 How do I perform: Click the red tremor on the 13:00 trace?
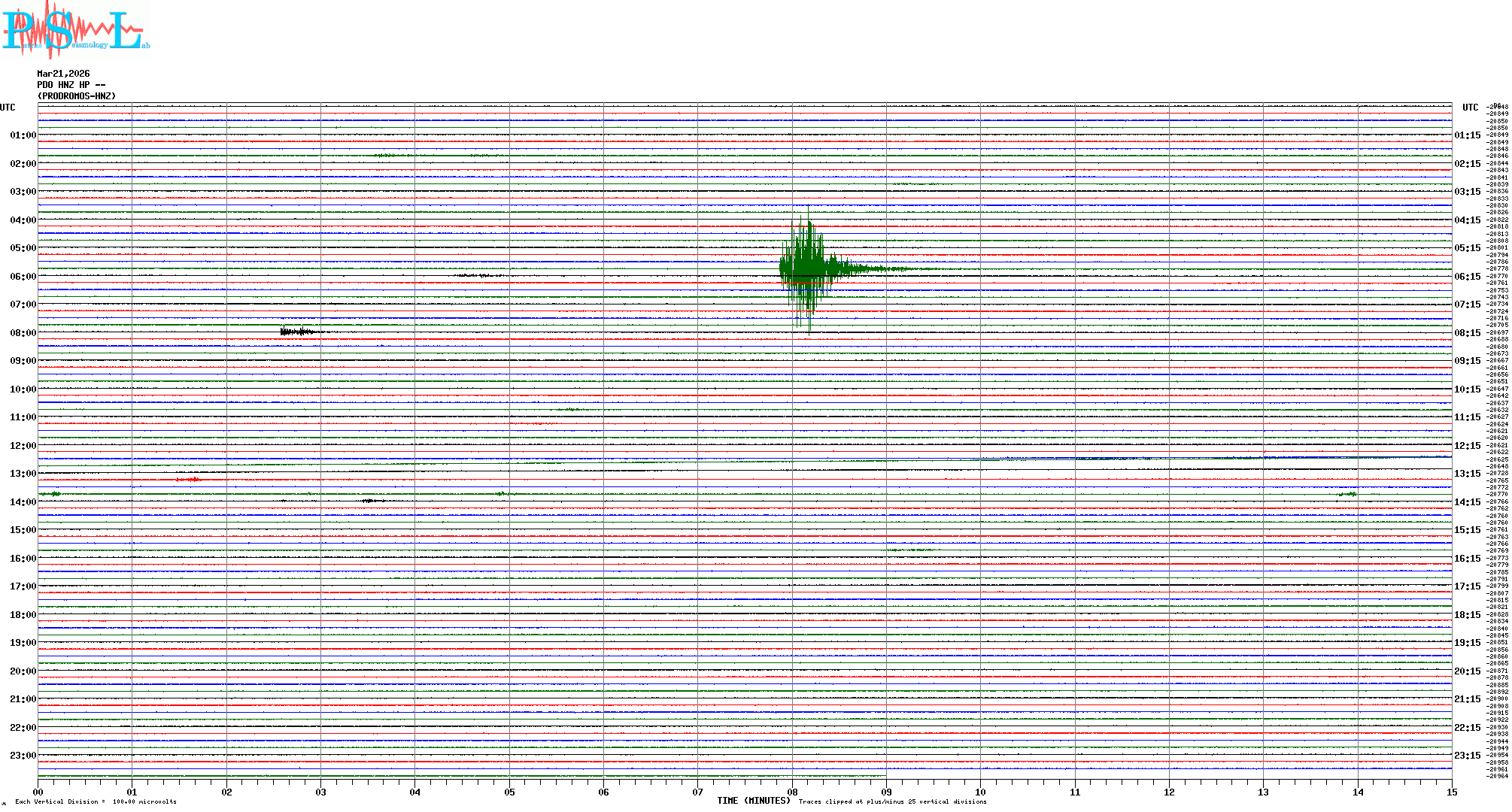pyautogui.click(x=188, y=479)
